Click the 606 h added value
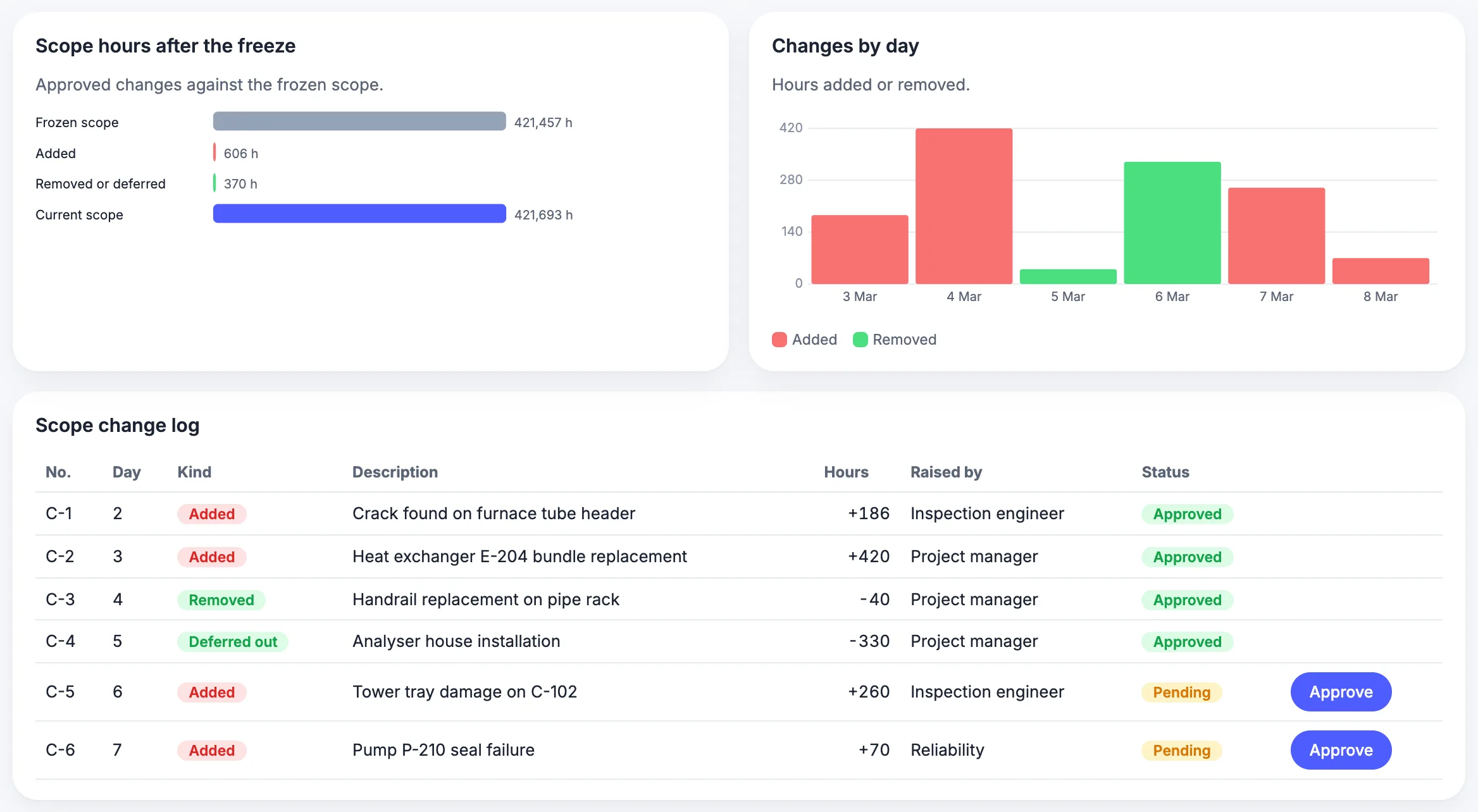 [x=241, y=154]
